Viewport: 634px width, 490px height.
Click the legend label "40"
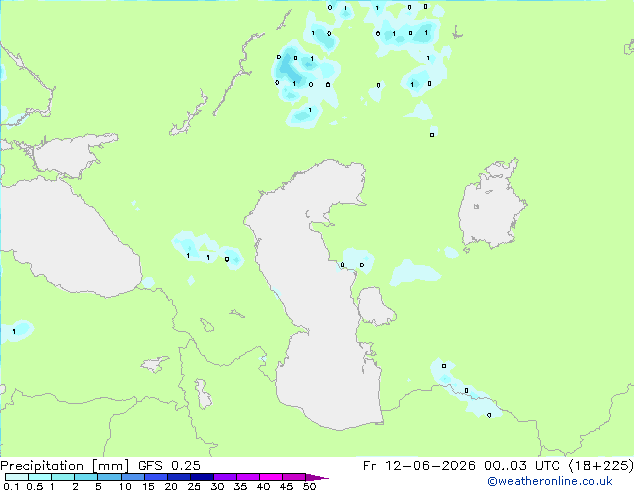click(263, 486)
